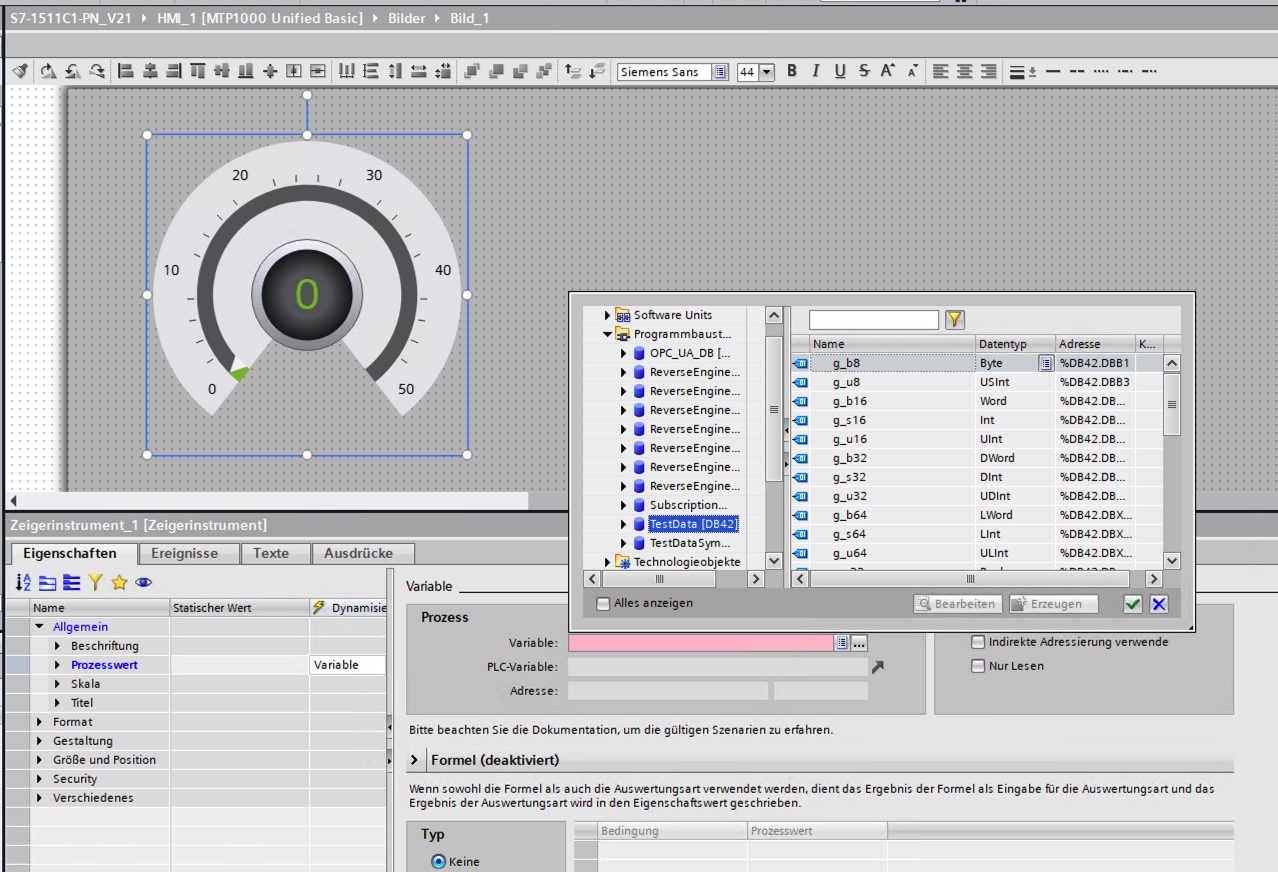Show favorites with the star icon
Viewport: 1278px width, 872px height.
tap(119, 582)
